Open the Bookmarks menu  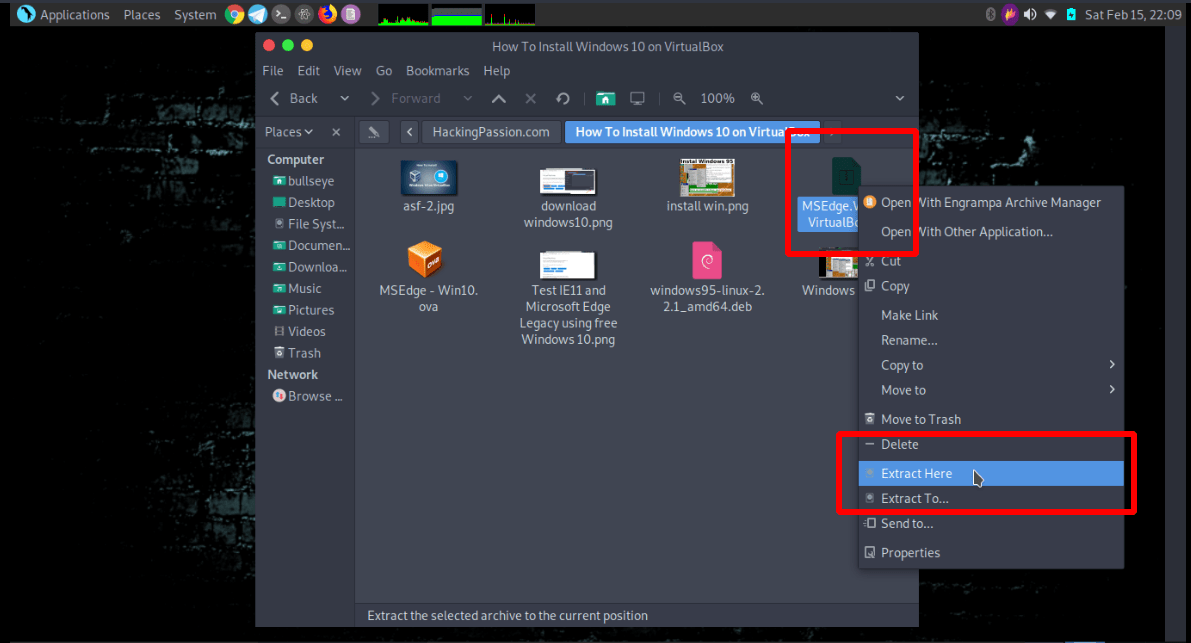(x=438, y=71)
